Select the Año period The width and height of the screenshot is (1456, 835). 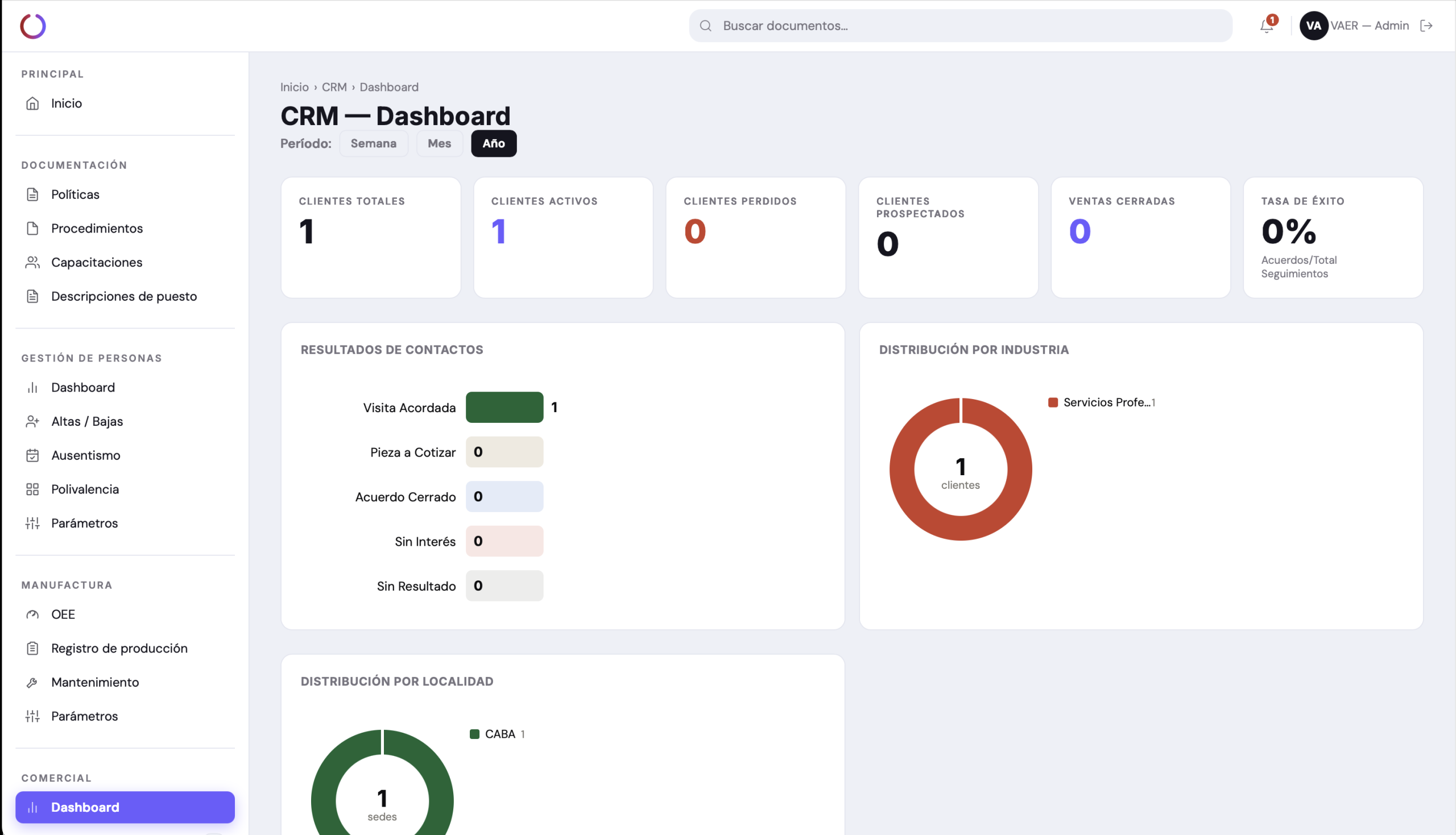493,143
